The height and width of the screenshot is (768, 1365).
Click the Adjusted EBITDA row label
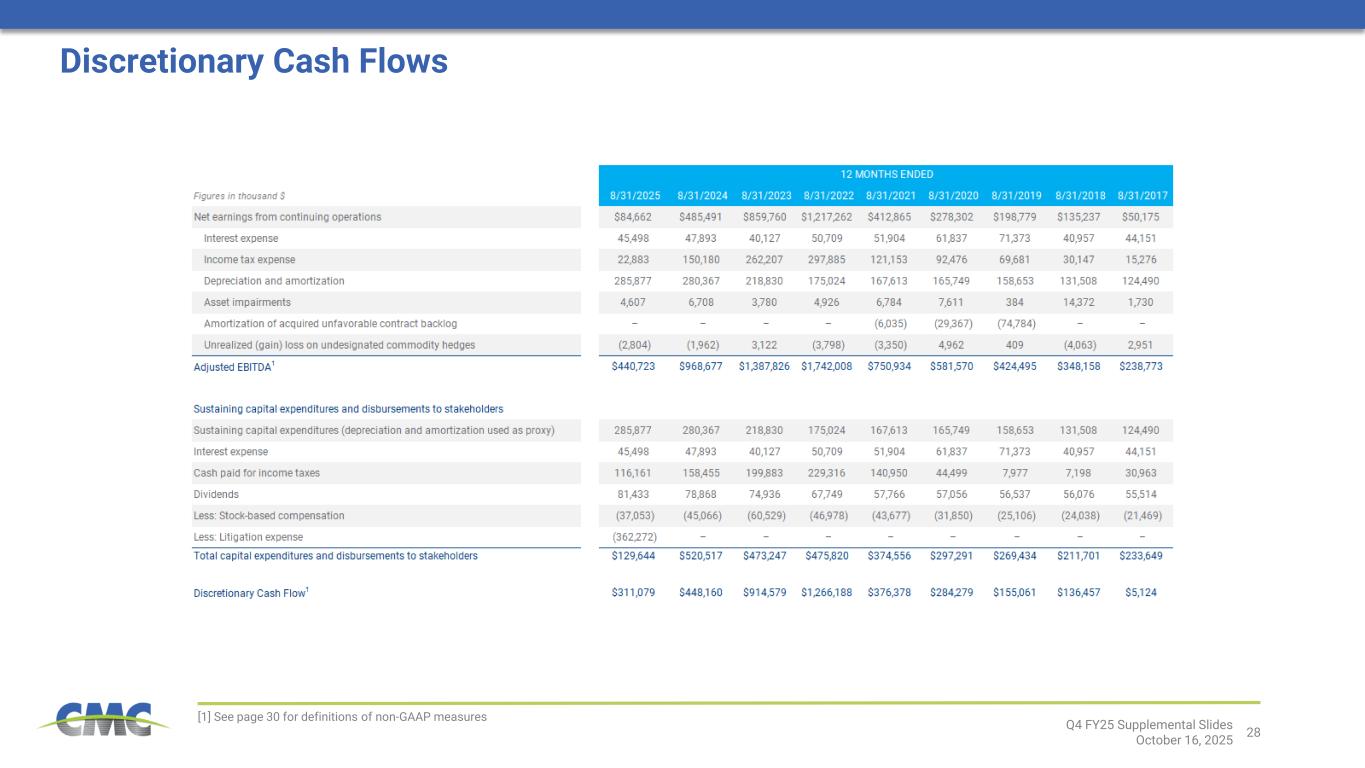point(234,367)
